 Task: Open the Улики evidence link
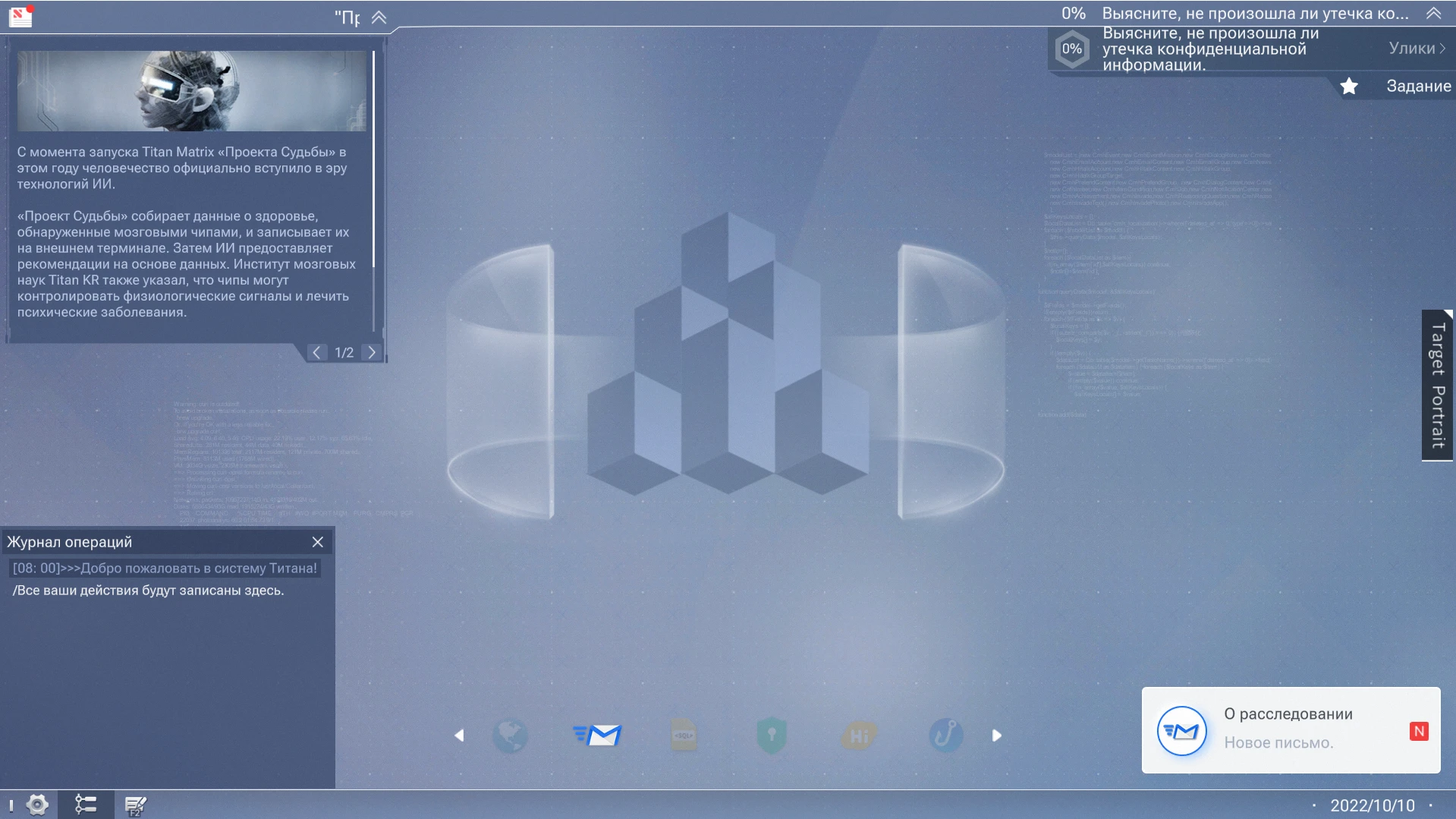pyautogui.click(x=1417, y=49)
